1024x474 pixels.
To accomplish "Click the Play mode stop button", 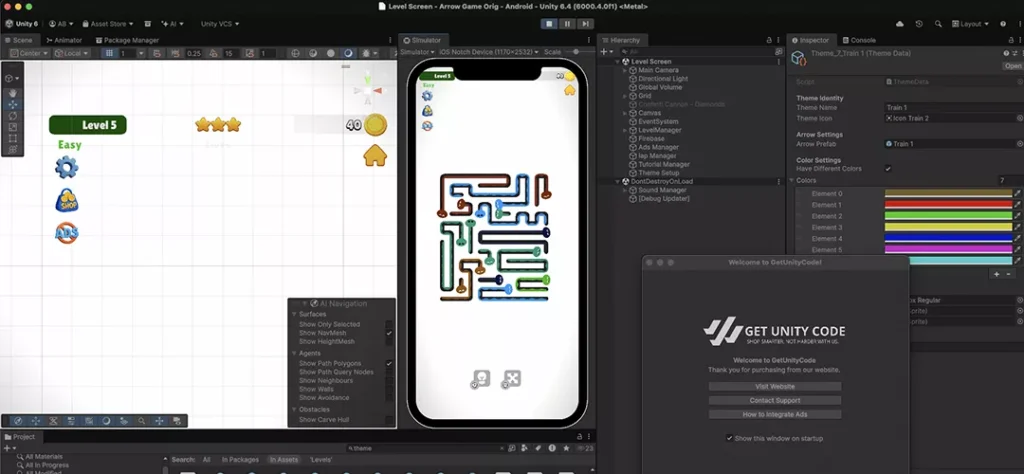I will [549, 24].
